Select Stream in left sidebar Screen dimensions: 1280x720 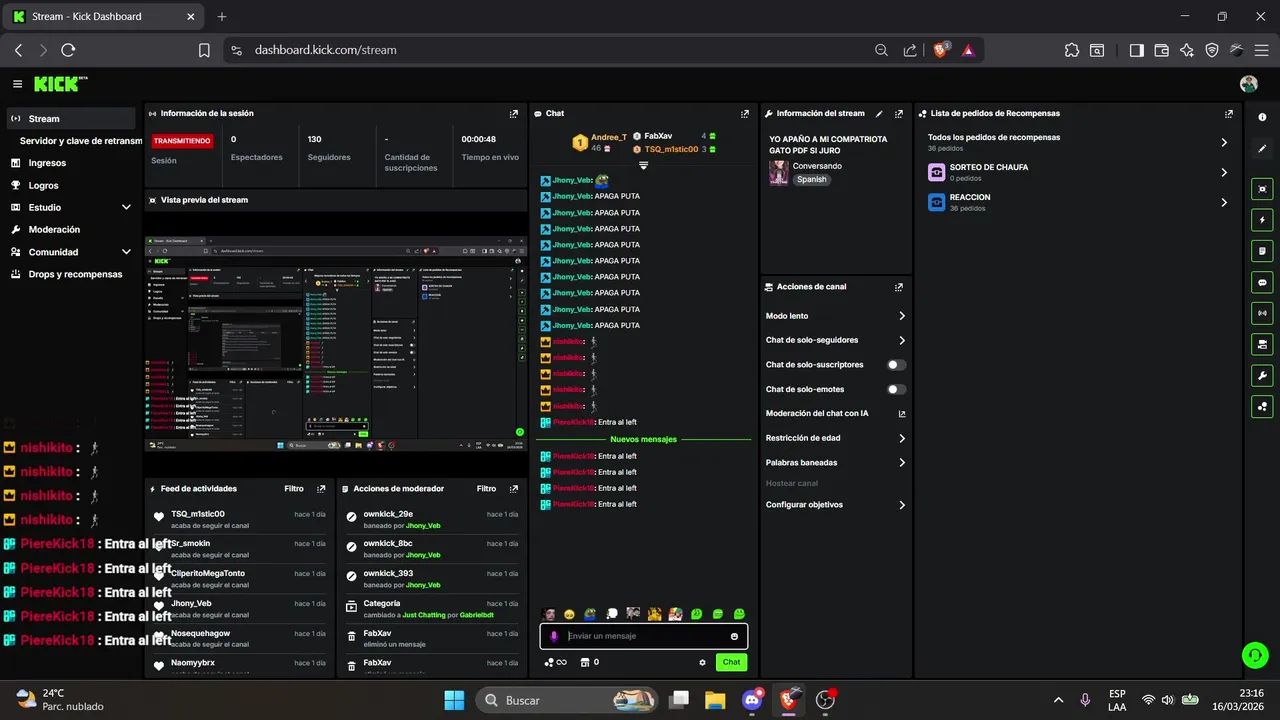click(x=70, y=118)
